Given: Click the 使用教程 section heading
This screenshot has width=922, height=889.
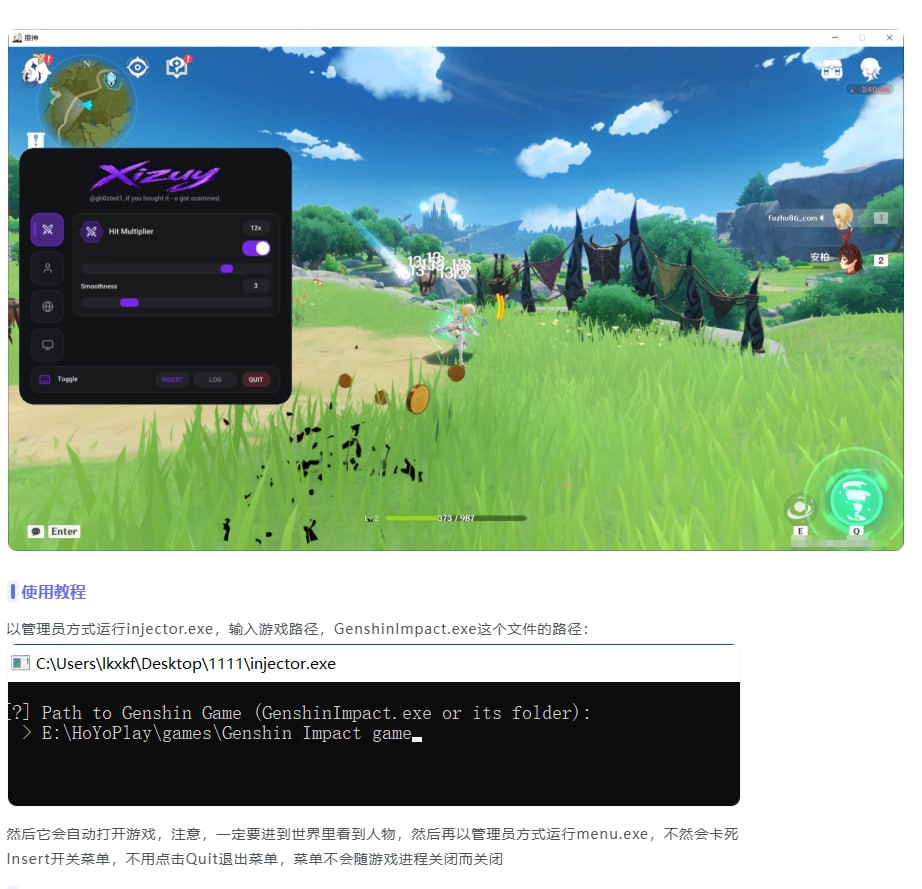Looking at the screenshot, I should pyautogui.click(x=54, y=592).
